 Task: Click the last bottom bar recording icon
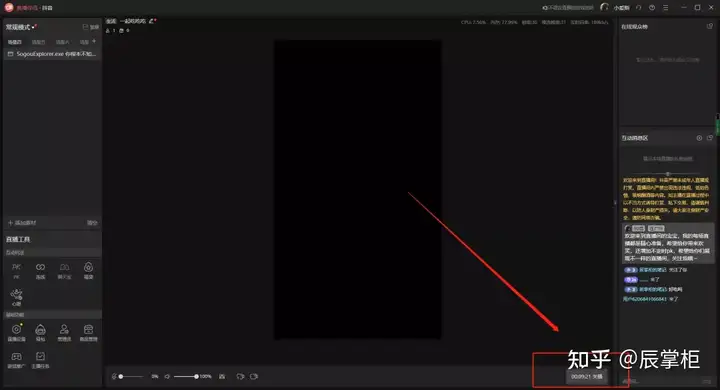tap(254, 377)
